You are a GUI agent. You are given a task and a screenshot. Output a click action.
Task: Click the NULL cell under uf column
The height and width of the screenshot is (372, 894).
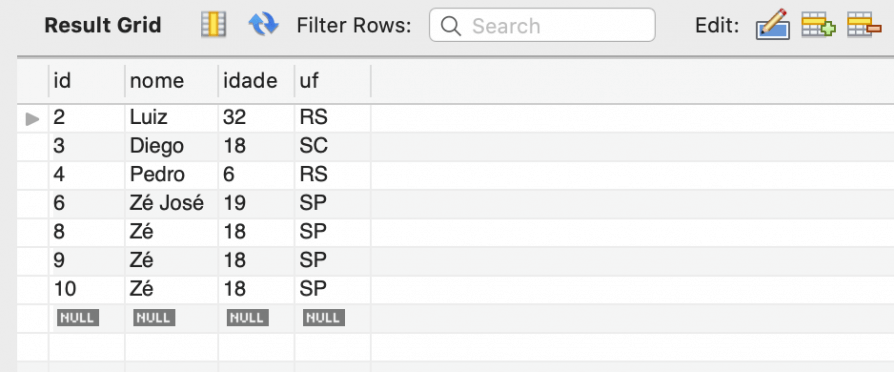click(324, 318)
